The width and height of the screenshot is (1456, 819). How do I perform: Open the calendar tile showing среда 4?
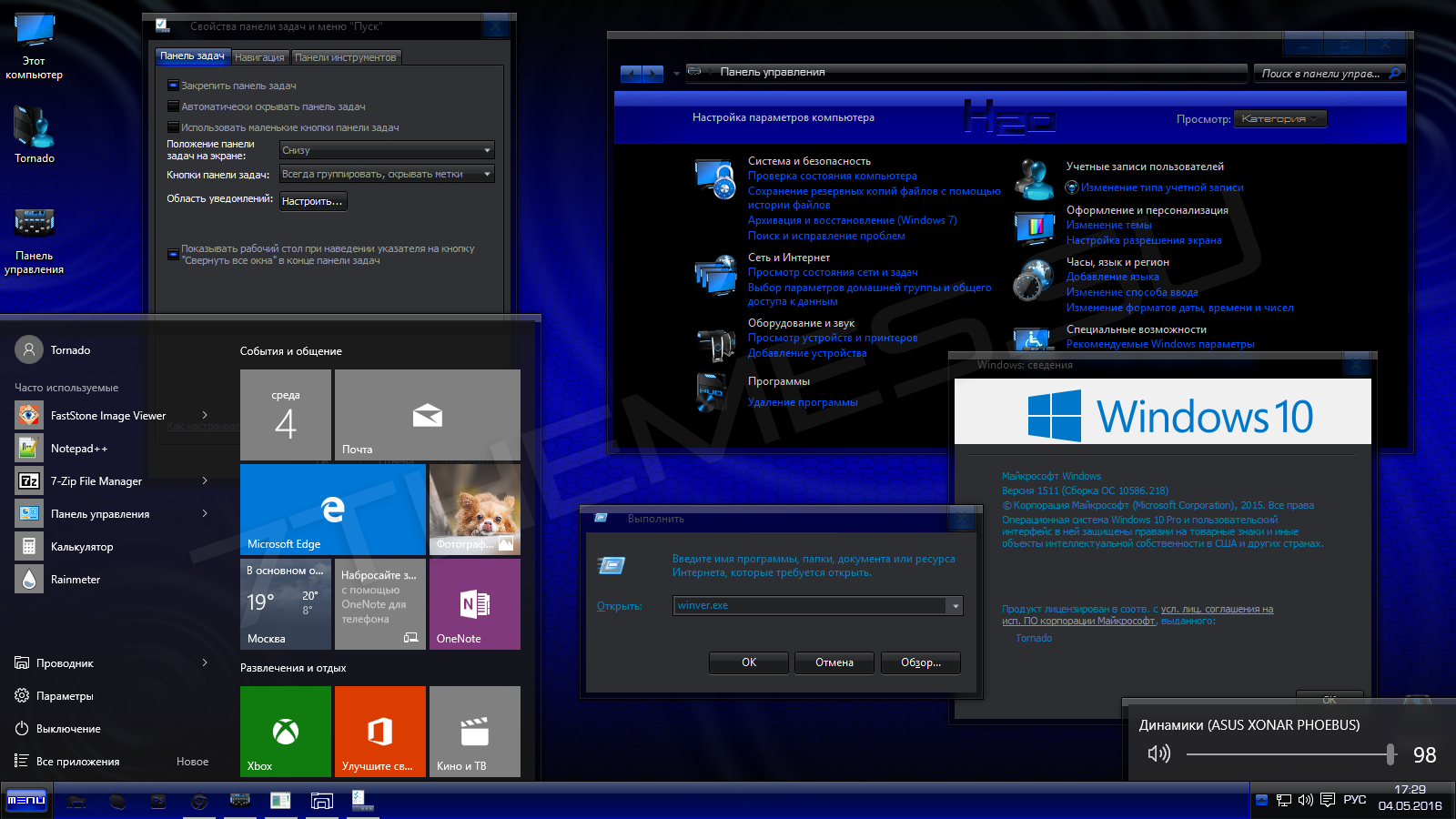pos(286,415)
